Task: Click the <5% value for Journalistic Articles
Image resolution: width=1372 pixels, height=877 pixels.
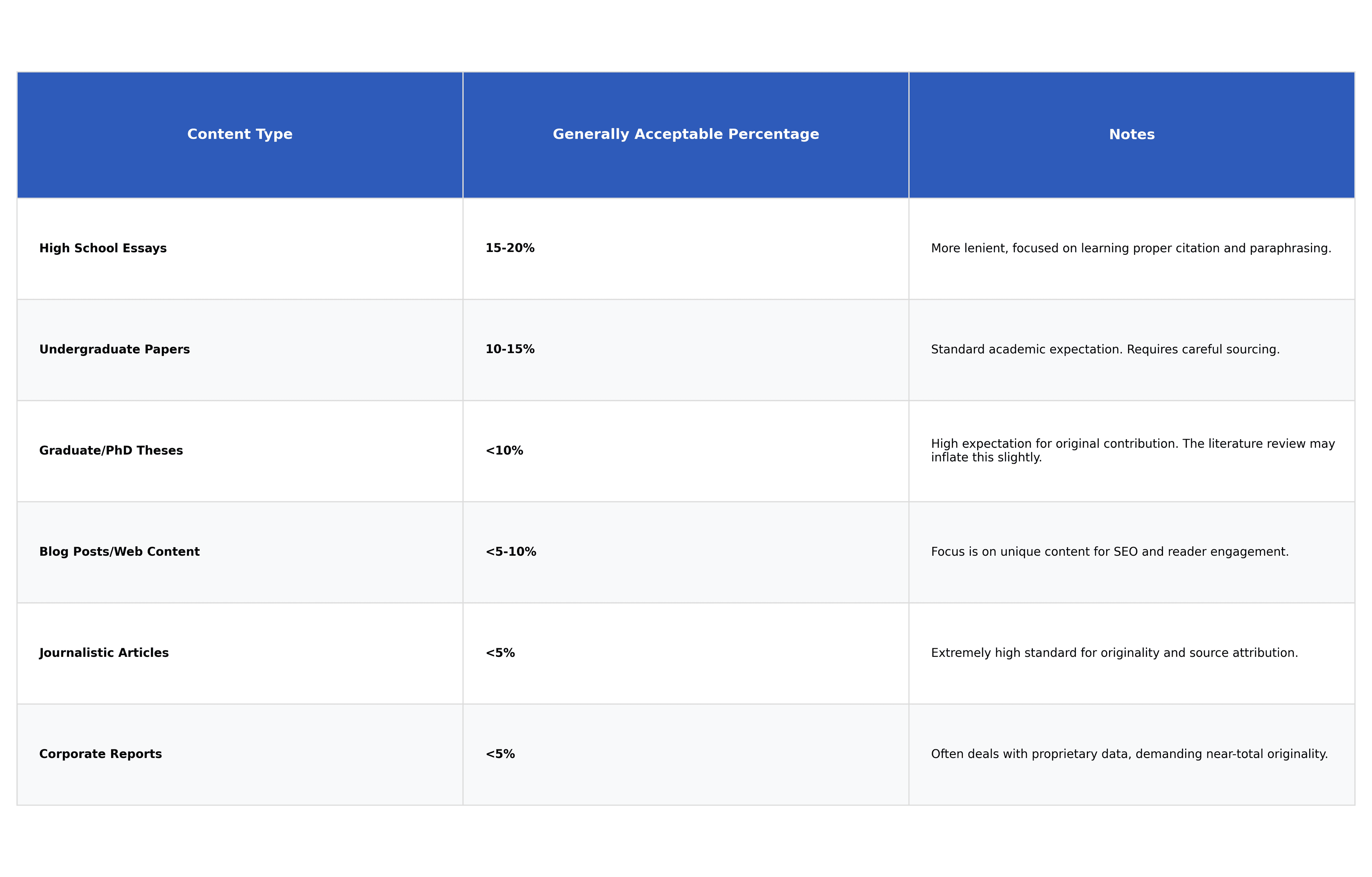Action: (500, 653)
